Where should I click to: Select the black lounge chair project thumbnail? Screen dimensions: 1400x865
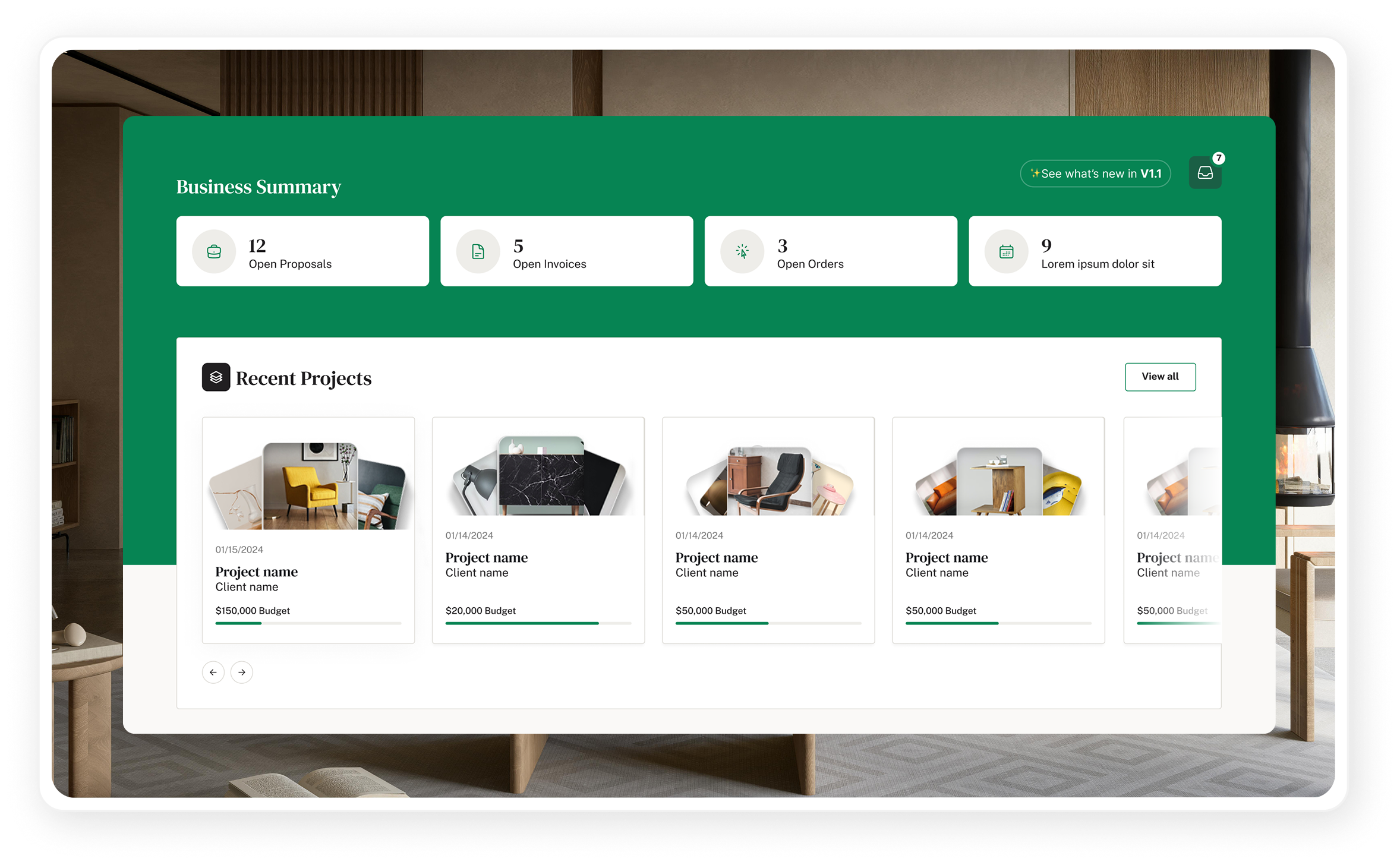click(x=770, y=480)
